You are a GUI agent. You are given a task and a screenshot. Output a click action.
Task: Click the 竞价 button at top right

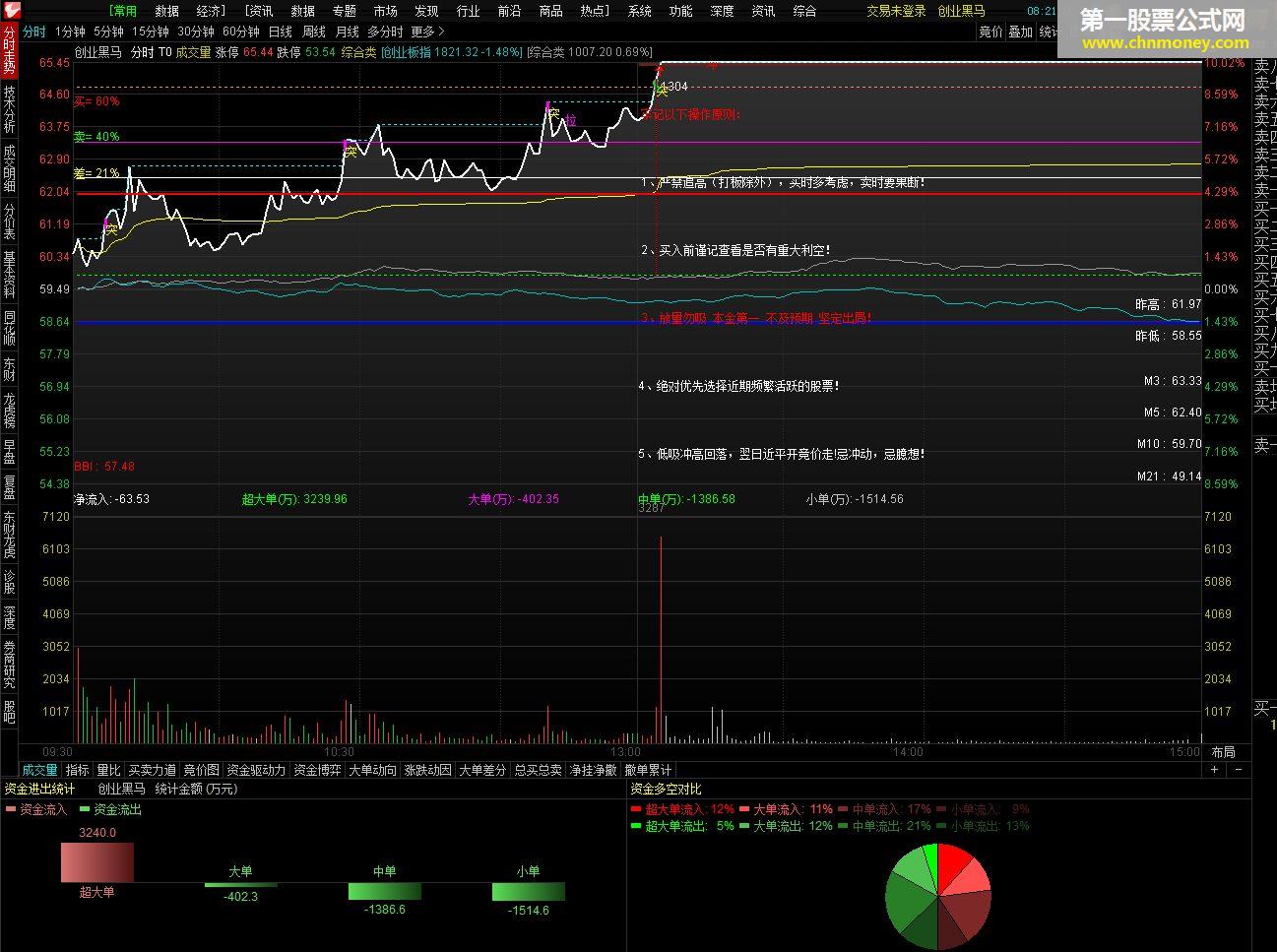990,32
